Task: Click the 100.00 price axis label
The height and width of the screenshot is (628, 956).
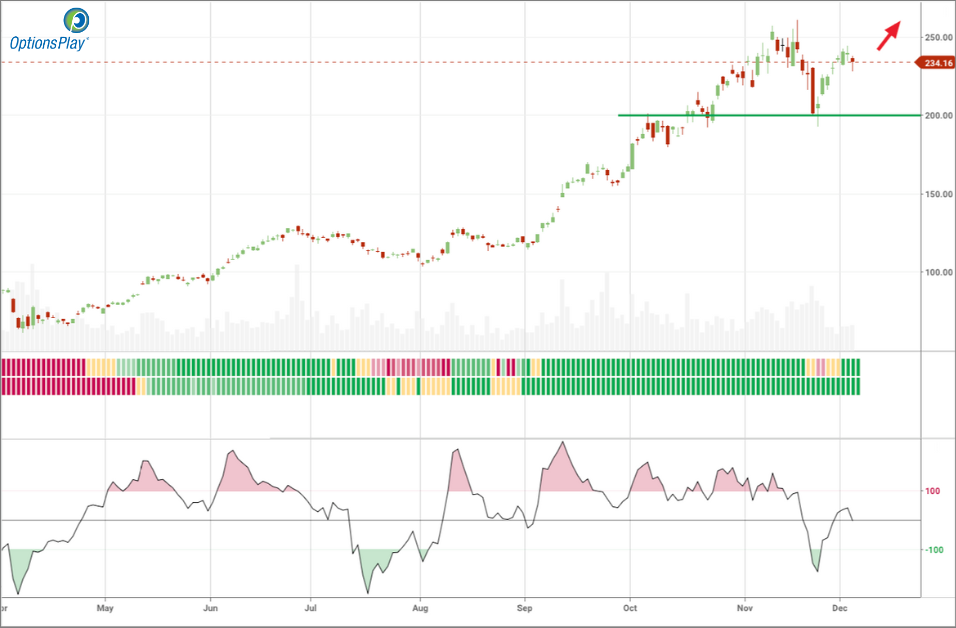Action: 938,272
